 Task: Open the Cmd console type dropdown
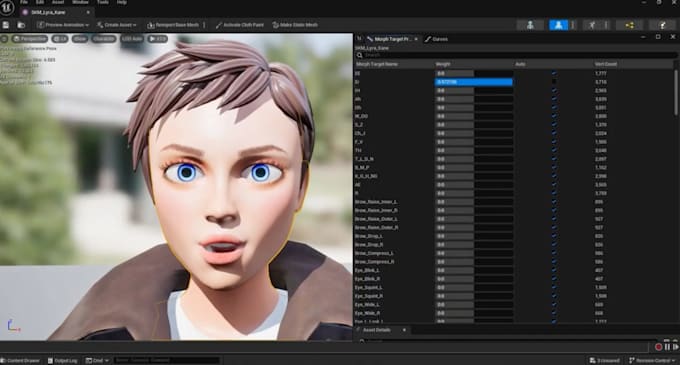pos(97,360)
